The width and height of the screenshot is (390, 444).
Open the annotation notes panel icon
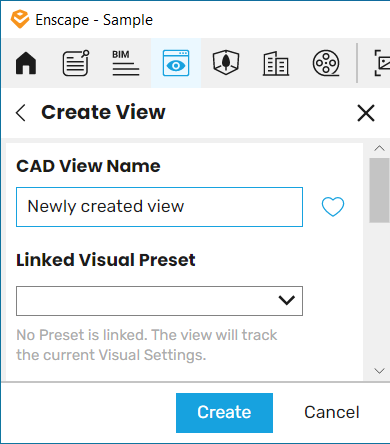point(76,63)
